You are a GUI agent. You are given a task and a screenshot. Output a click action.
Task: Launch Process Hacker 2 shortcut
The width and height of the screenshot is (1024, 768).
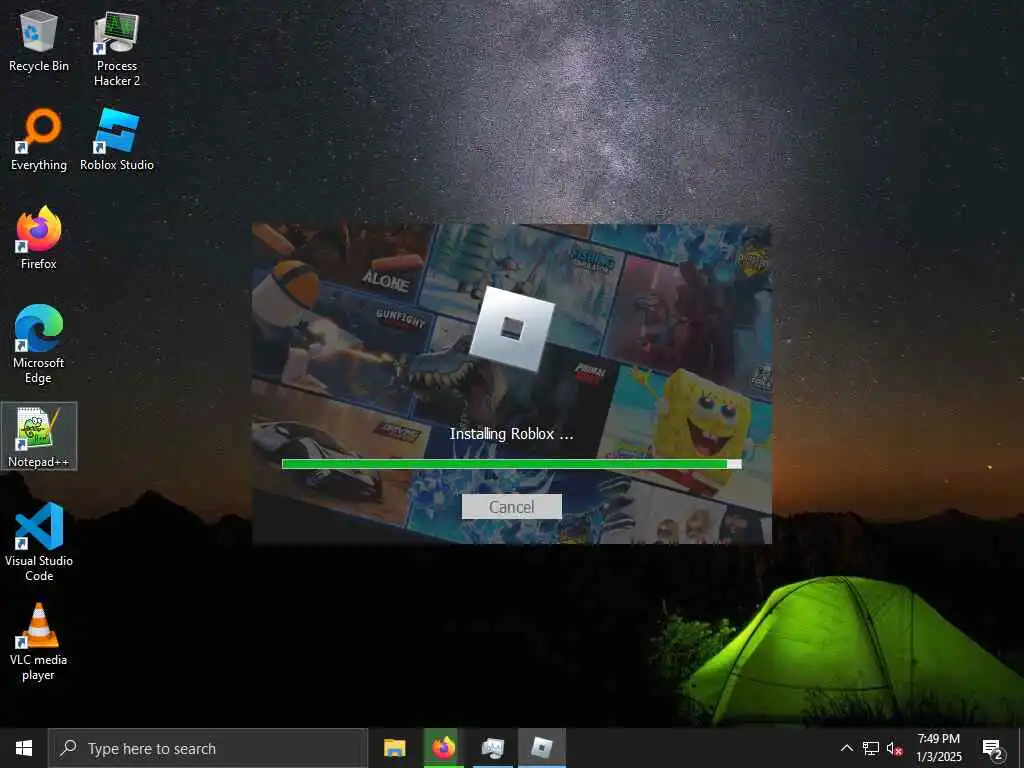pyautogui.click(x=117, y=49)
